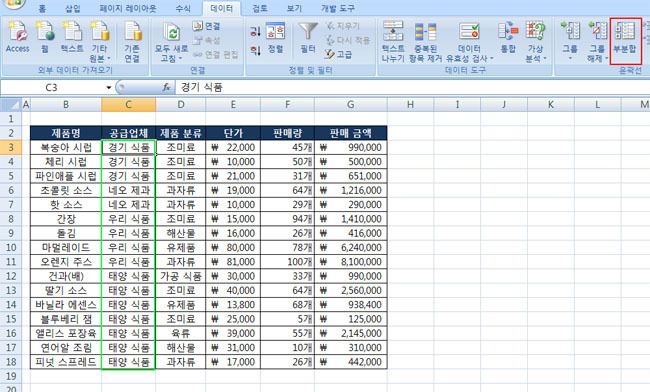Open Data Validation (데이터 유효성 검사)
This screenshot has height=392, width=650.
click(x=470, y=42)
